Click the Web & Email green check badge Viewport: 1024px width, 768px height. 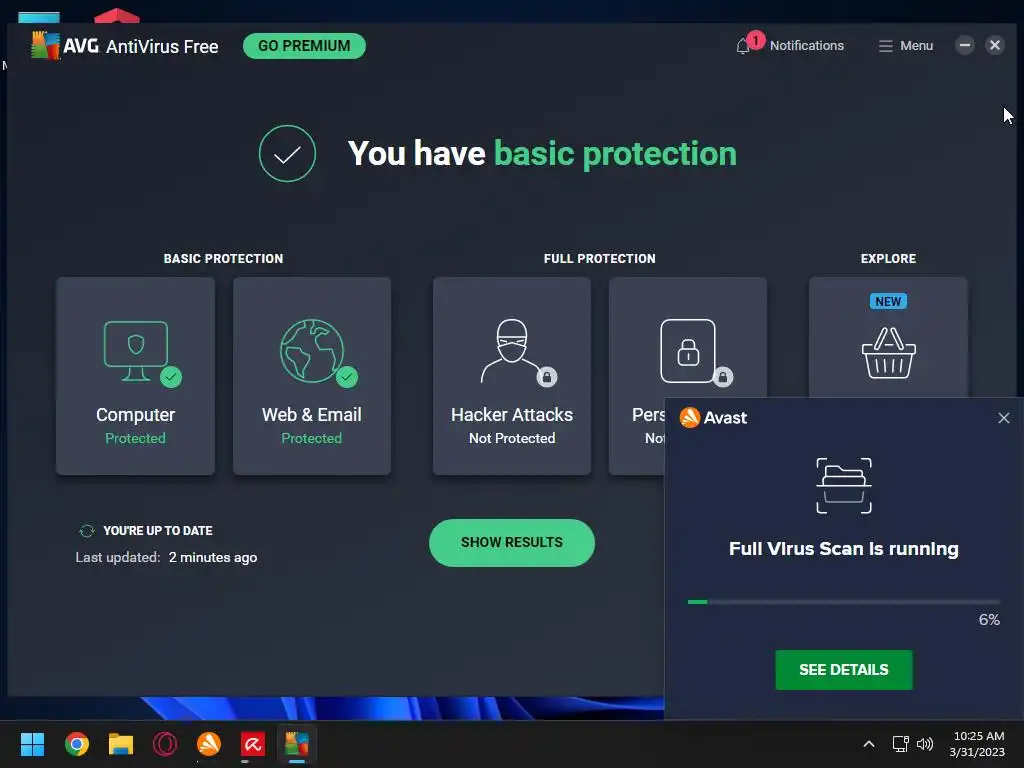click(347, 377)
